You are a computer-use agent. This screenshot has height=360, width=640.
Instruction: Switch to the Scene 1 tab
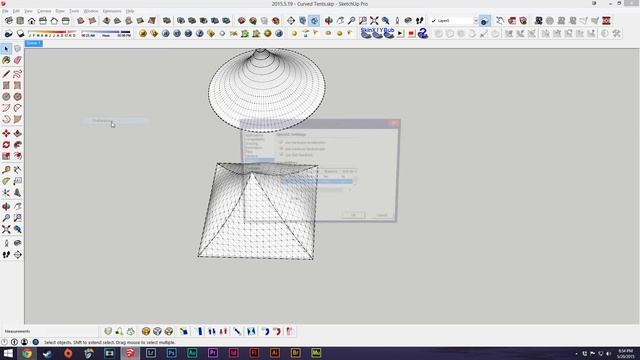[x=33, y=43]
